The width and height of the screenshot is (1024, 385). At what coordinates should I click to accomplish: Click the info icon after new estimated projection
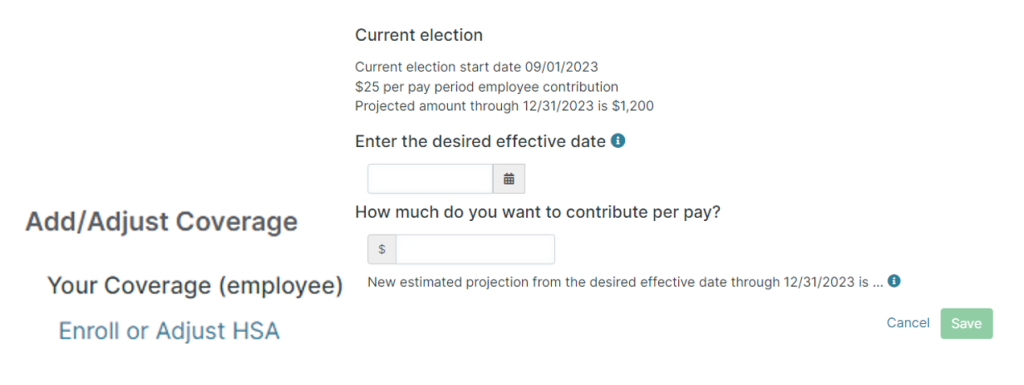point(894,281)
